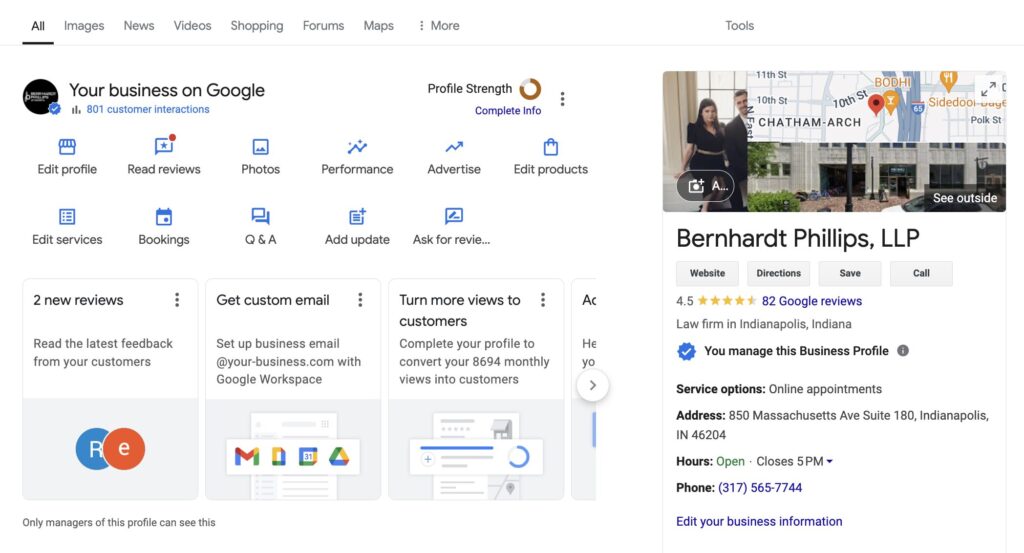Select the All results tab

tap(38, 26)
